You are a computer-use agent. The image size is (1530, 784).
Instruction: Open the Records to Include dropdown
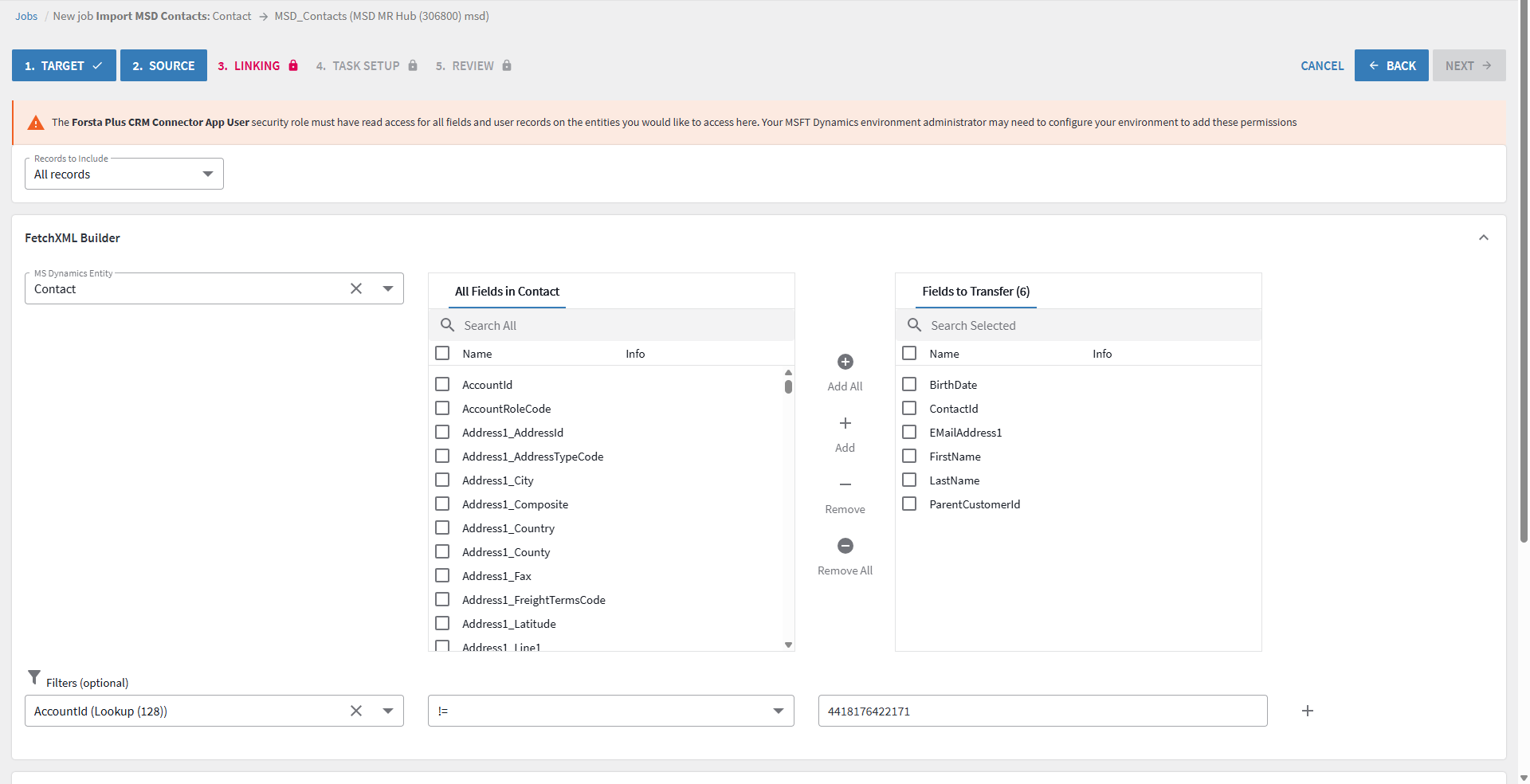click(124, 174)
